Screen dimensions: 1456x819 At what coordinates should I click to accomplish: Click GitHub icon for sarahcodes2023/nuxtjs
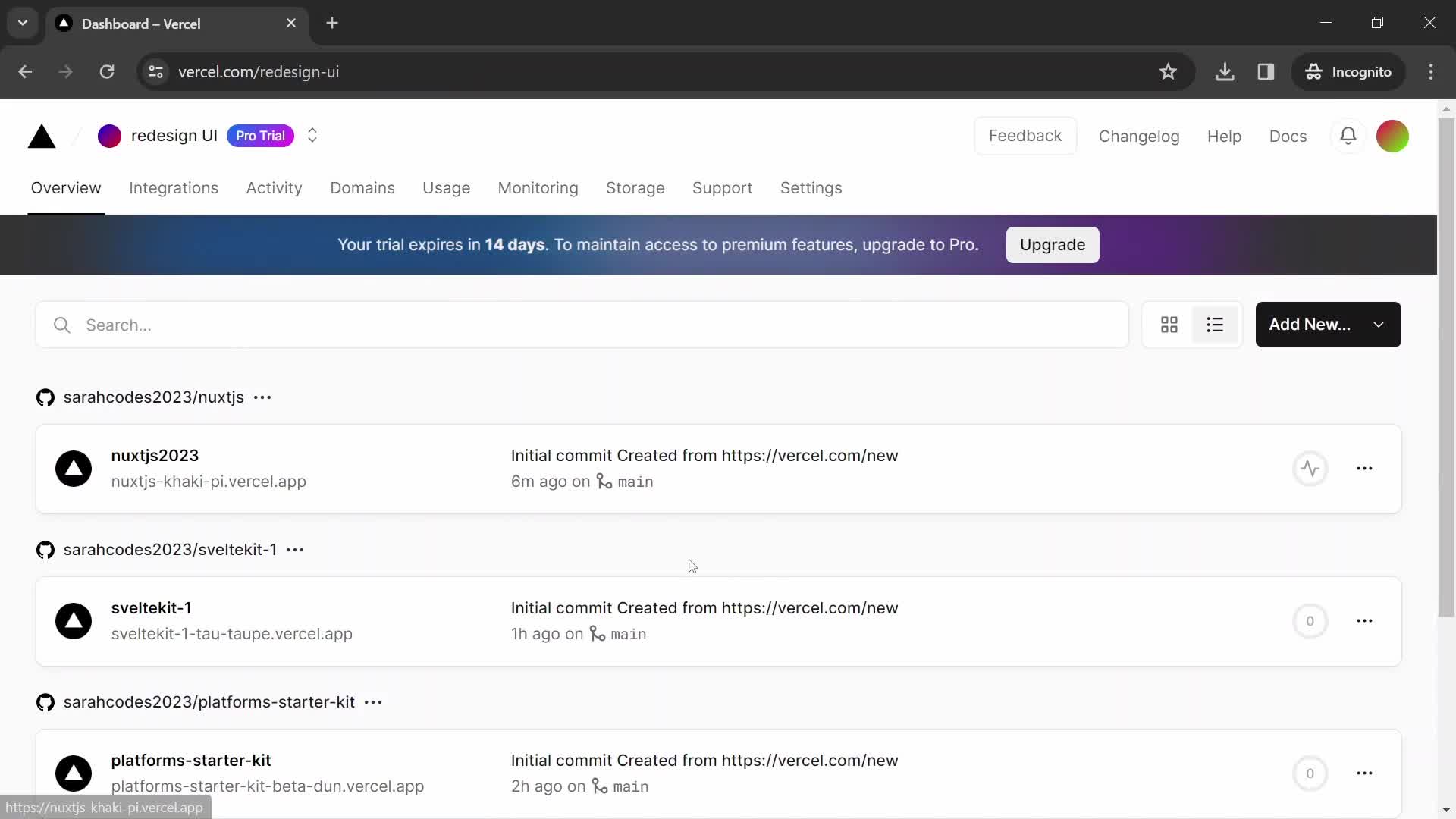point(45,398)
